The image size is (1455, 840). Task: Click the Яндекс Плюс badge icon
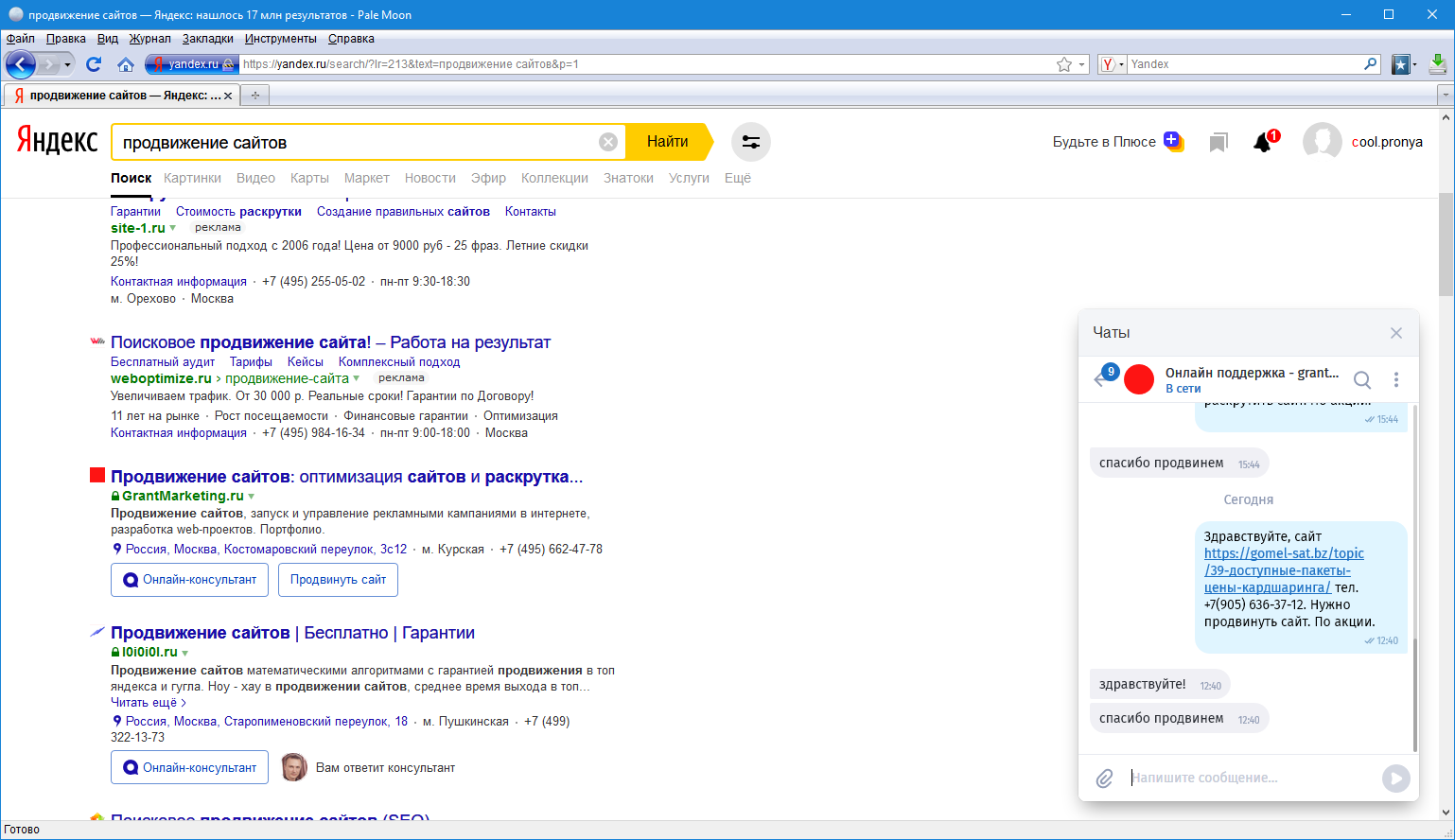(1173, 141)
